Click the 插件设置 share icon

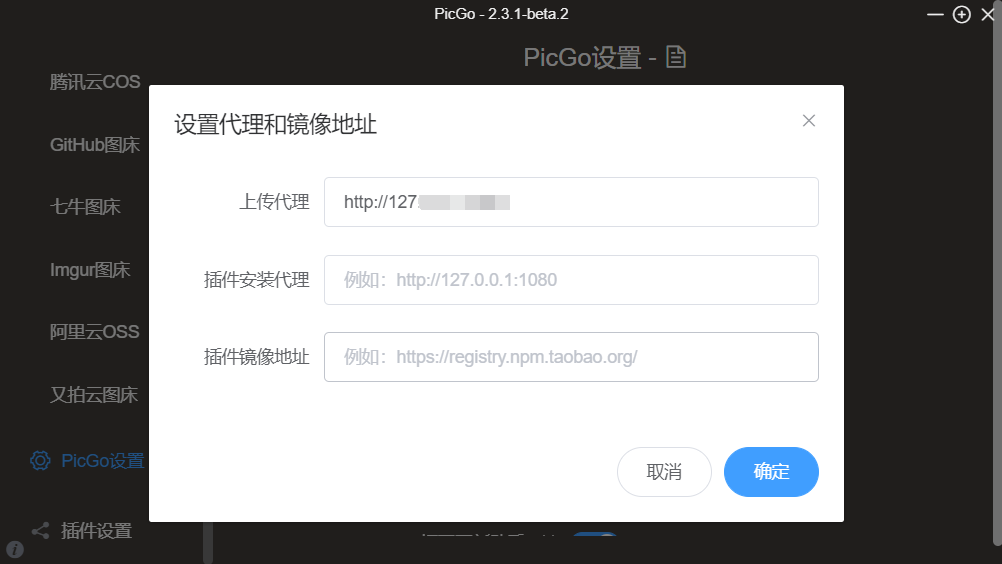point(40,531)
